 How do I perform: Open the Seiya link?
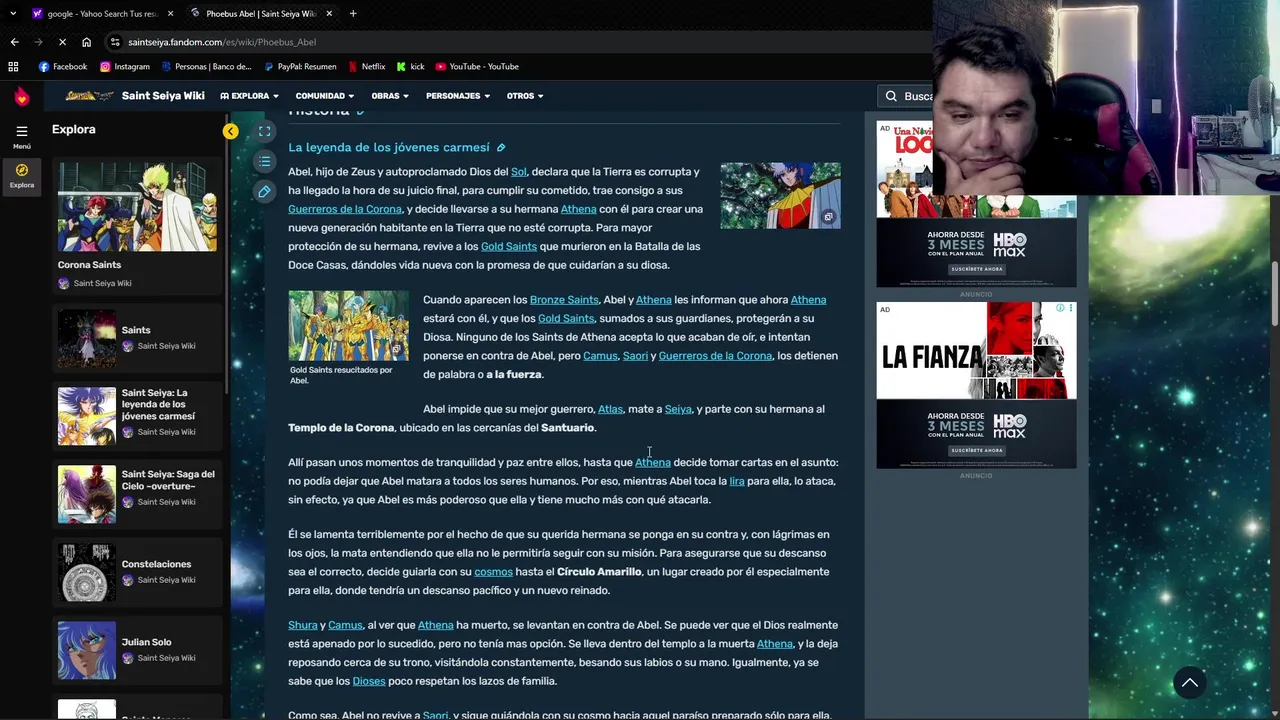(x=678, y=409)
